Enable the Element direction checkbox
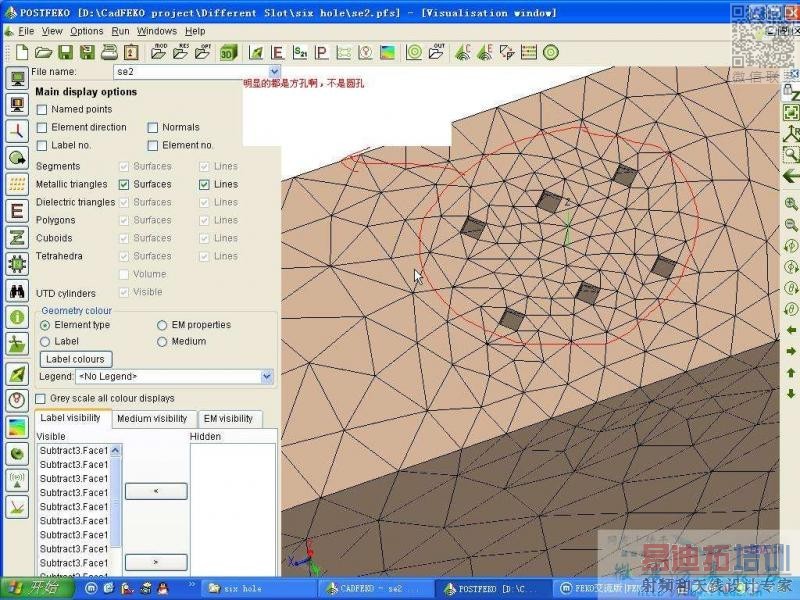 (42, 127)
